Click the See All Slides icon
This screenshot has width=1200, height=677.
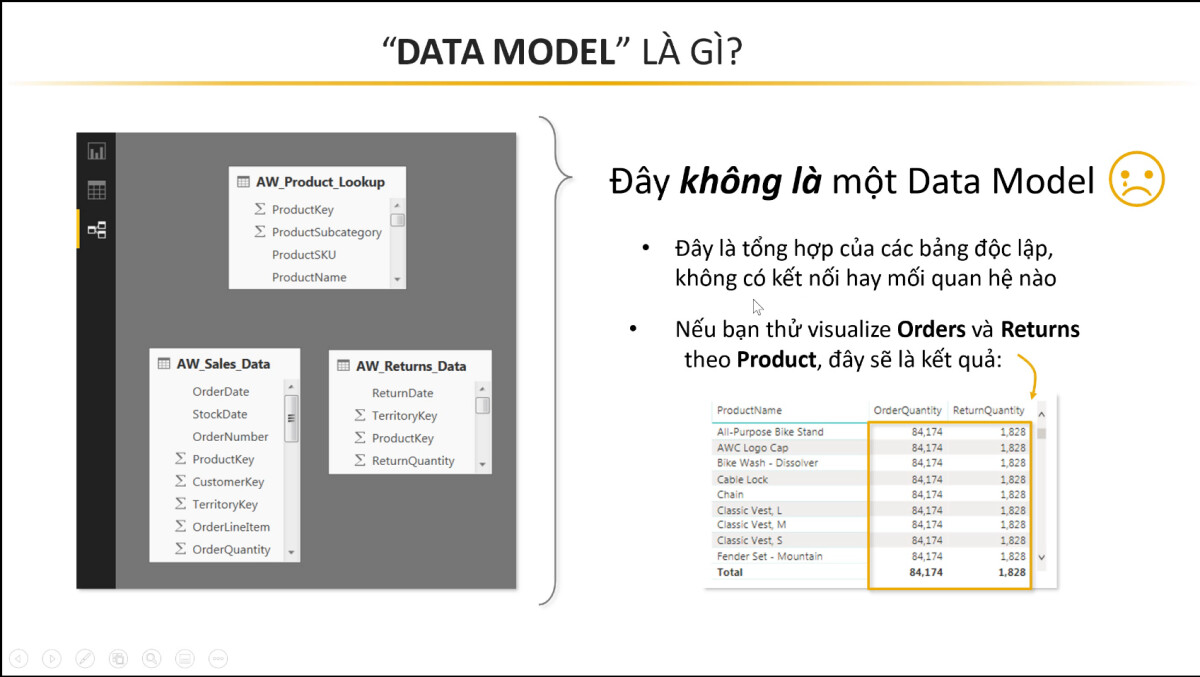click(118, 659)
